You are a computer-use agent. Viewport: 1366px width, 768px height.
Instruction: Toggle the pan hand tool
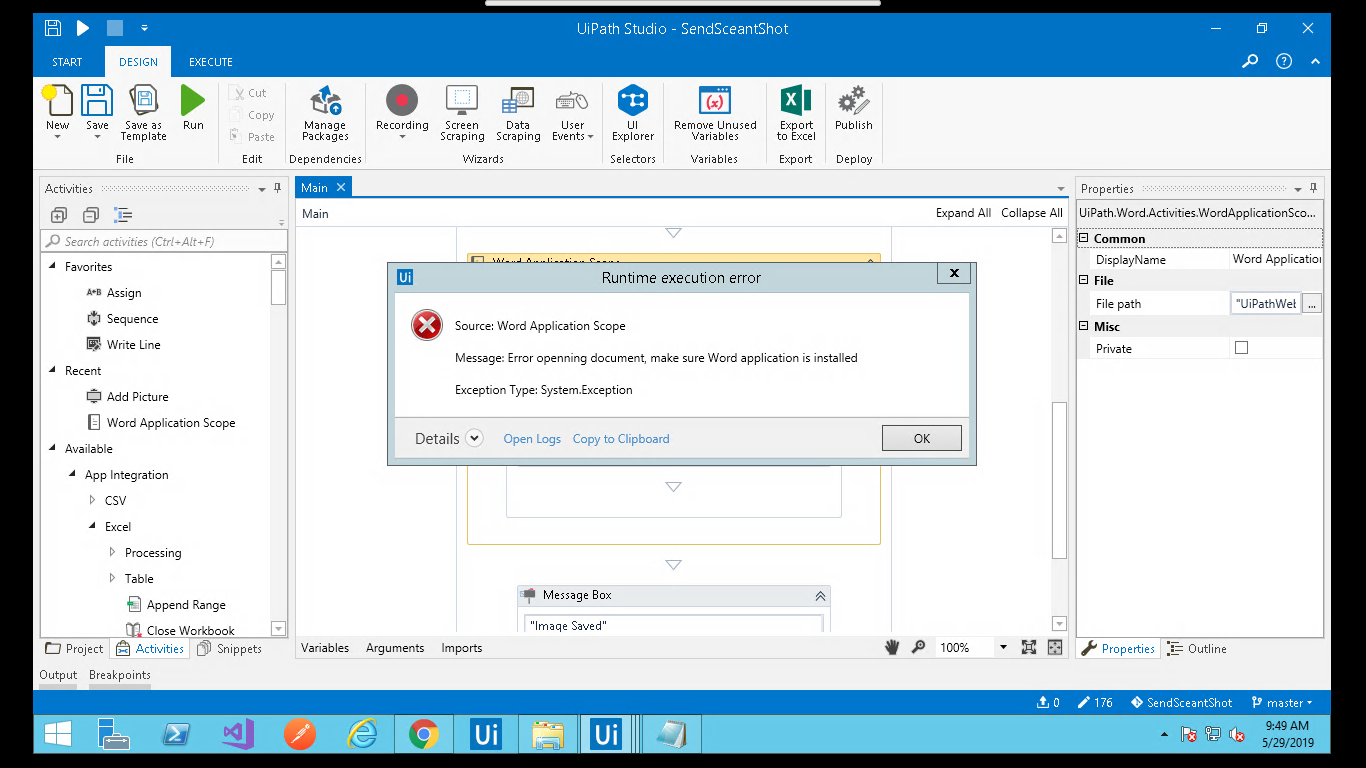click(x=892, y=648)
